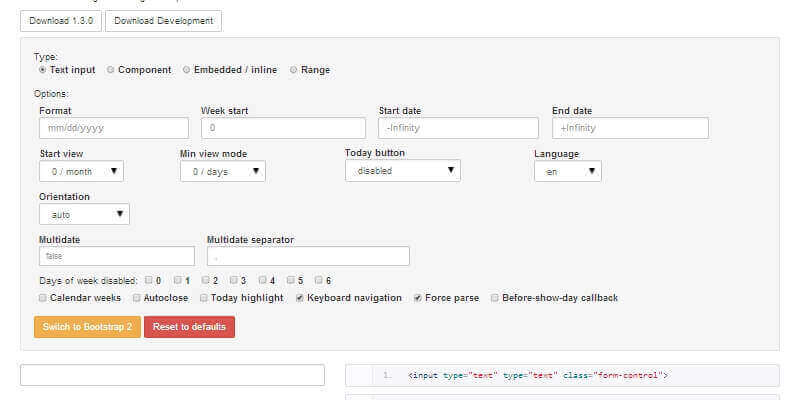800x400 pixels.
Task: Enable Today highlight checkbox
Action: [x=204, y=298]
